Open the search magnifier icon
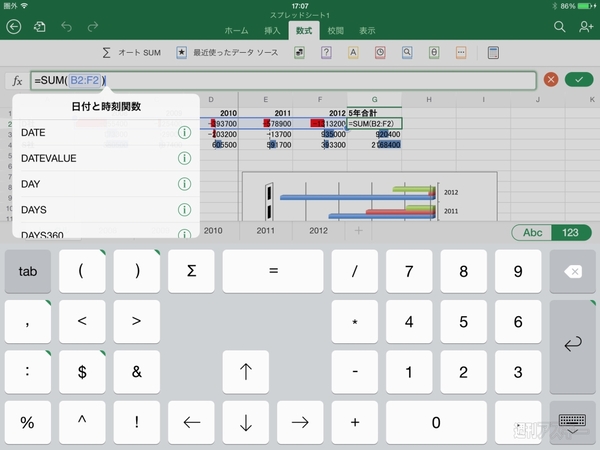Viewport: 600px width, 450px height. coord(559,27)
